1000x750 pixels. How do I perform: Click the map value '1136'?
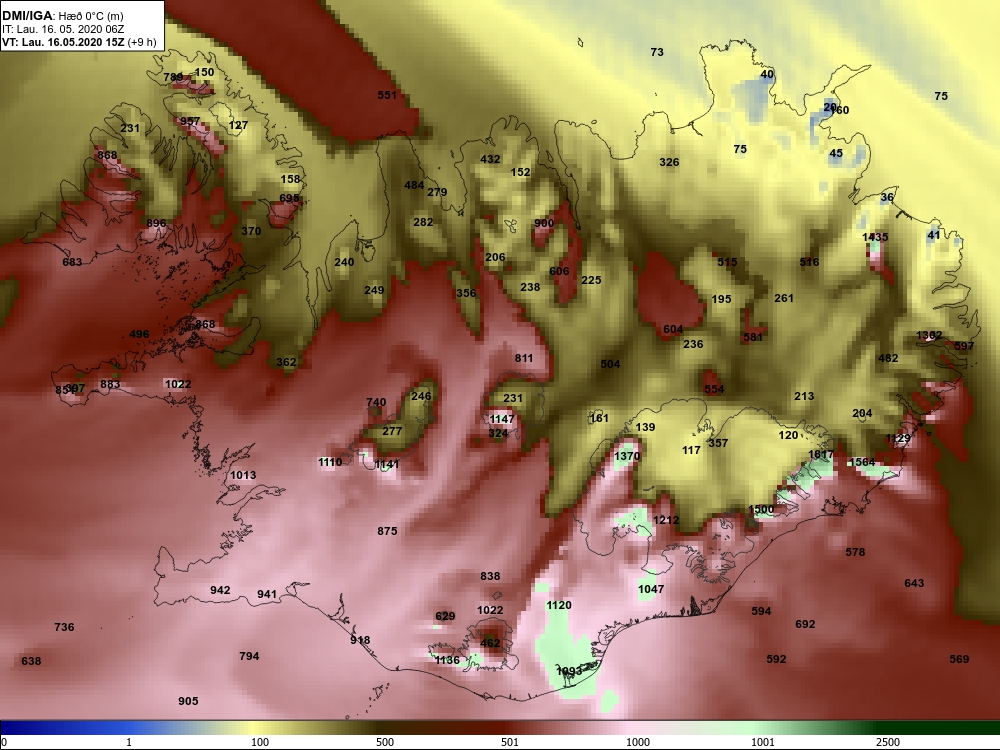447,660
